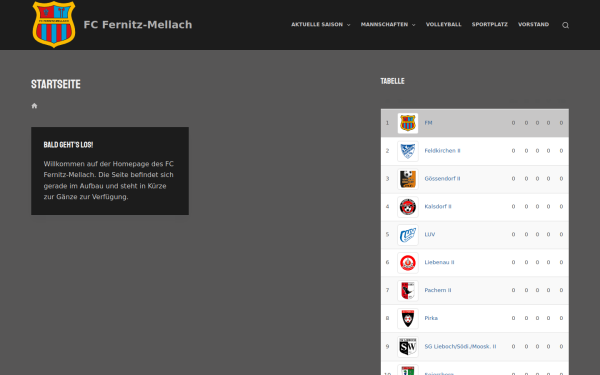Click the Kalsdorf II team crest

(x=408, y=207)
